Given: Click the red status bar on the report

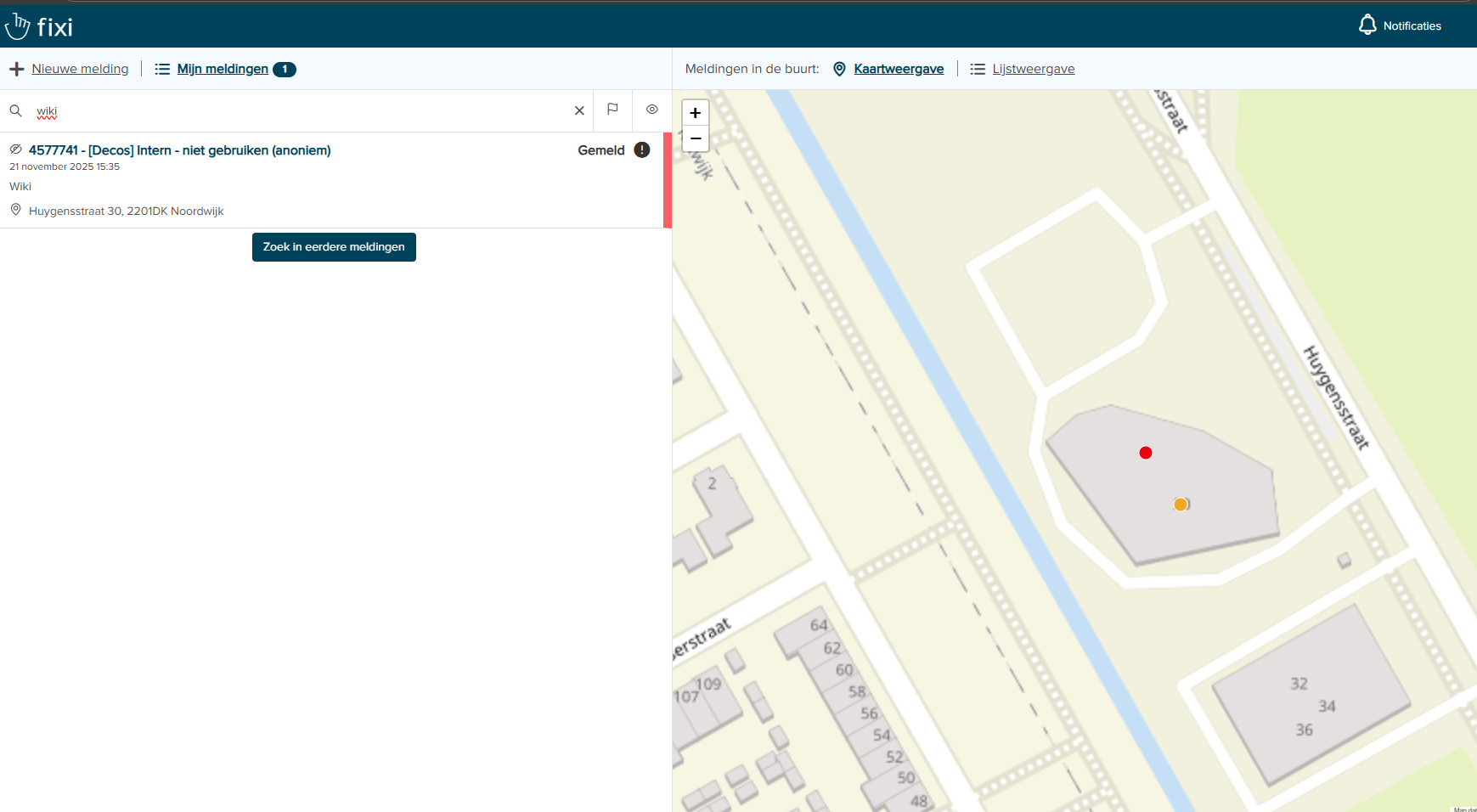Looking at the screenshot, I should 668,180.
